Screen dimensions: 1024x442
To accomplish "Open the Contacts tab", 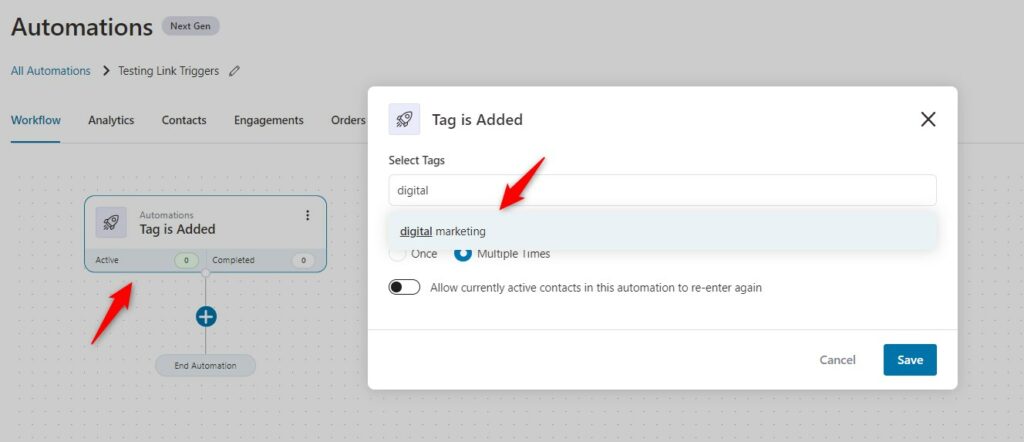I will (x=184, y=120).
